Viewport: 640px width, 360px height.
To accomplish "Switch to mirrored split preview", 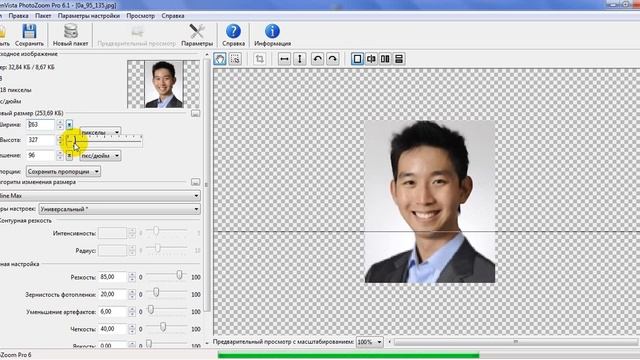I will (x=371, y=59).
